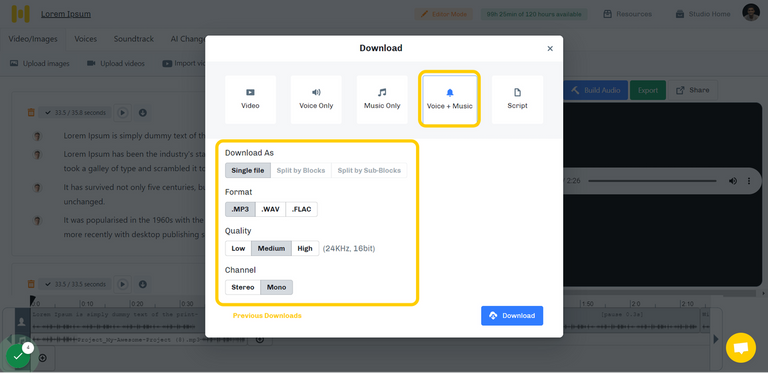Set quality to Low
Image resolution: width=768 pixels, height=373 pixels.
[x=238, y=248]
